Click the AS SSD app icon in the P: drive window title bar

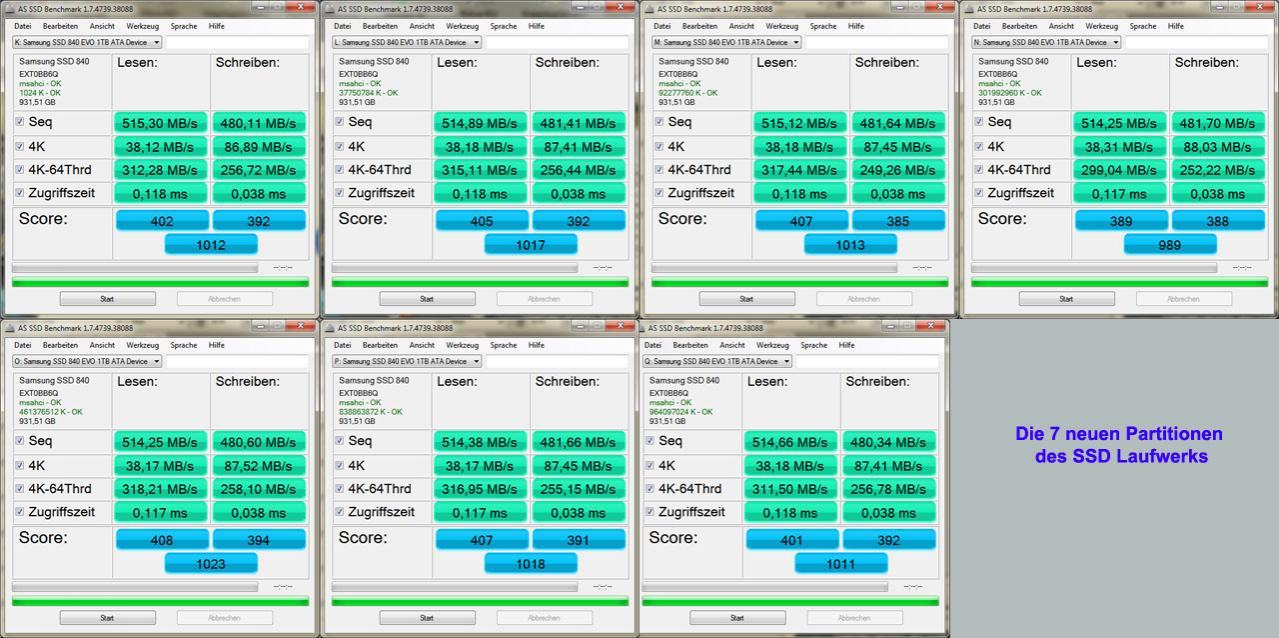(329, 327)
